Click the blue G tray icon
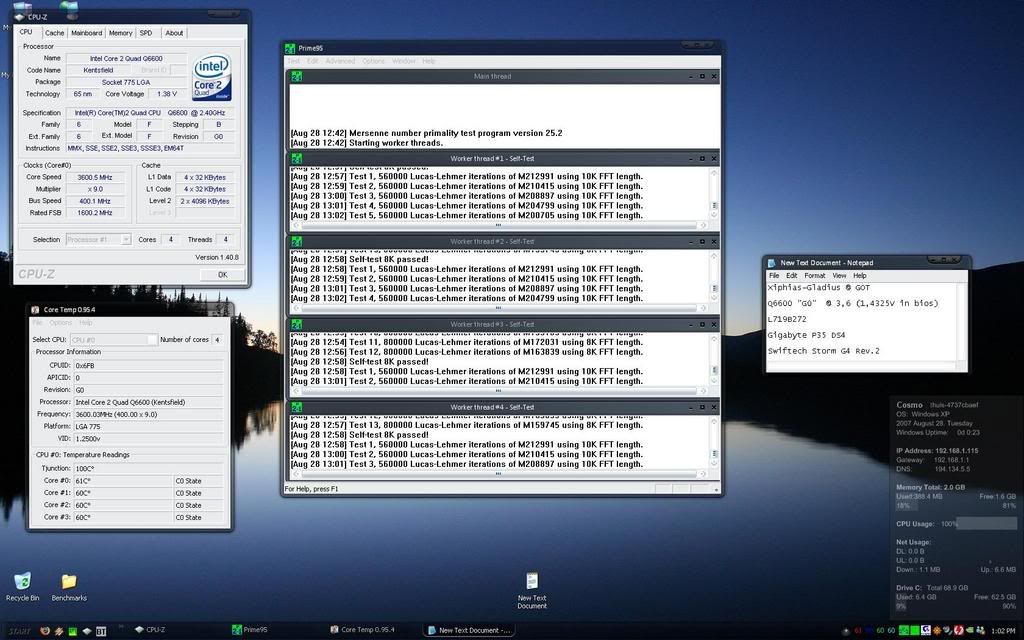This screenshot has width=1024, height=640. (x=925, y=630)
